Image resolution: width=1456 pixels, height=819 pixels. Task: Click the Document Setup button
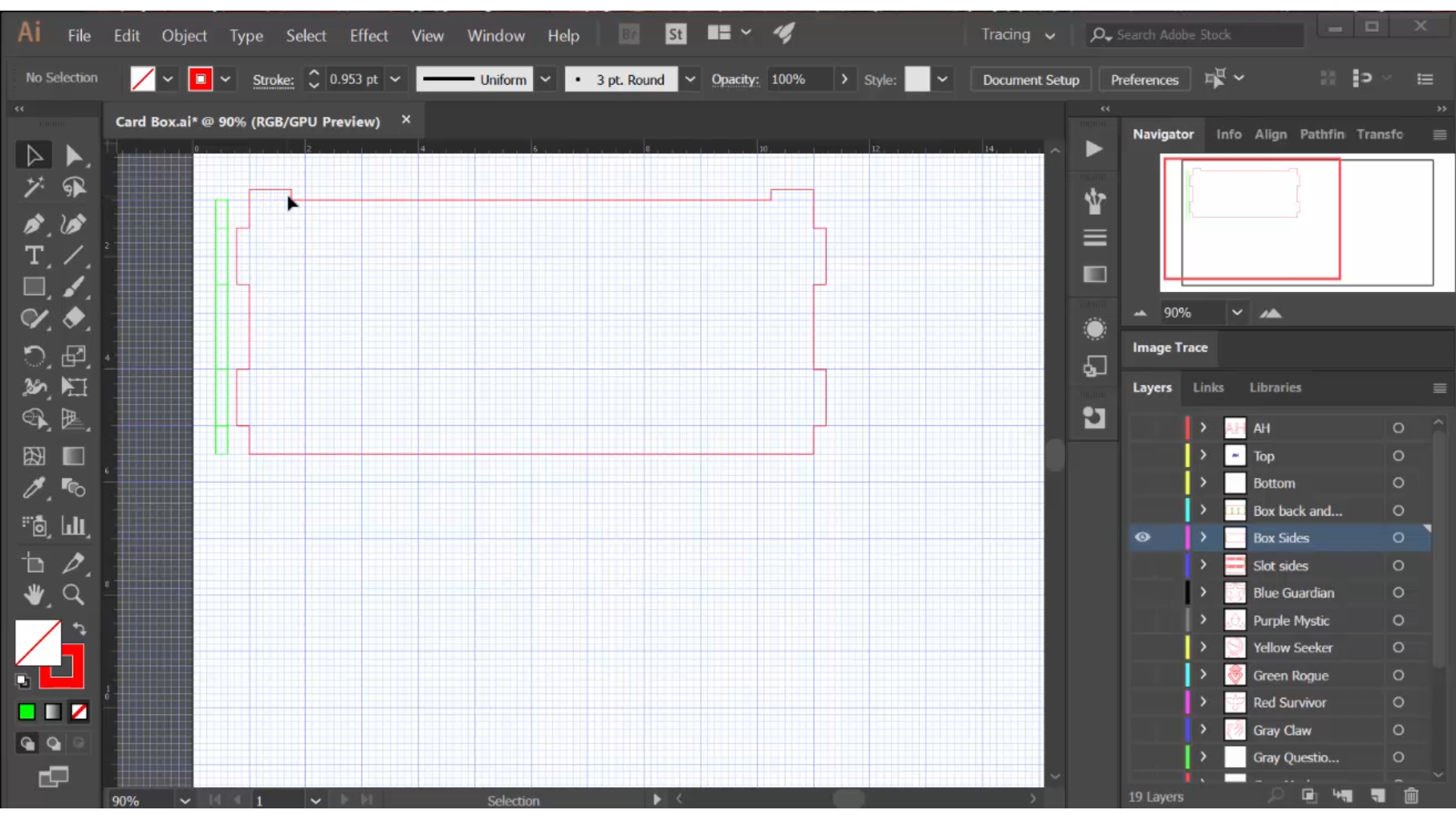tap(1031, 79)
